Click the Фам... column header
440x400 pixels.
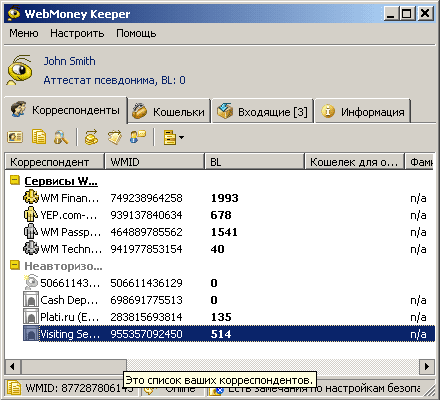[419, 162]
